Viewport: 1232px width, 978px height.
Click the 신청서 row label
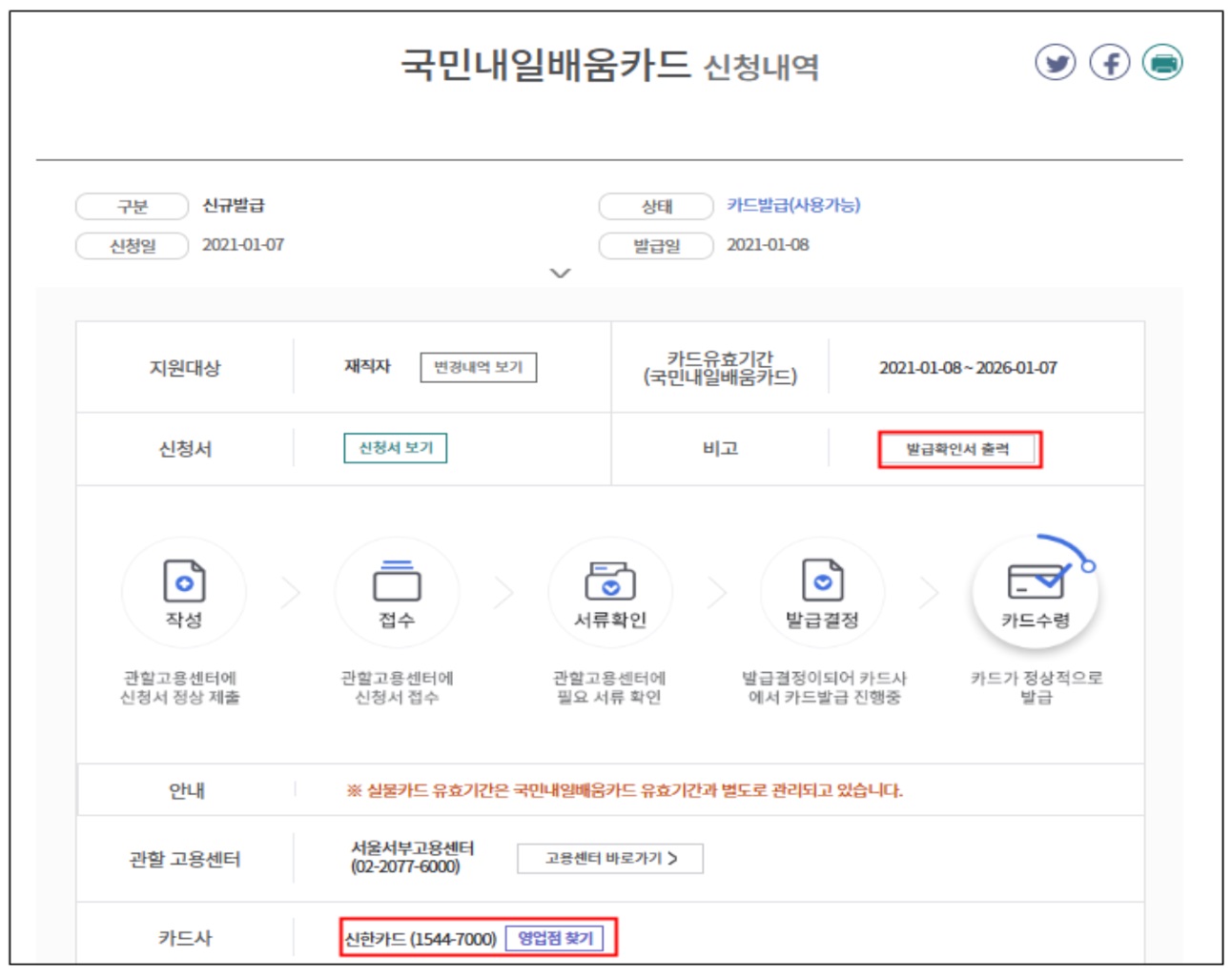coord(185,449)
